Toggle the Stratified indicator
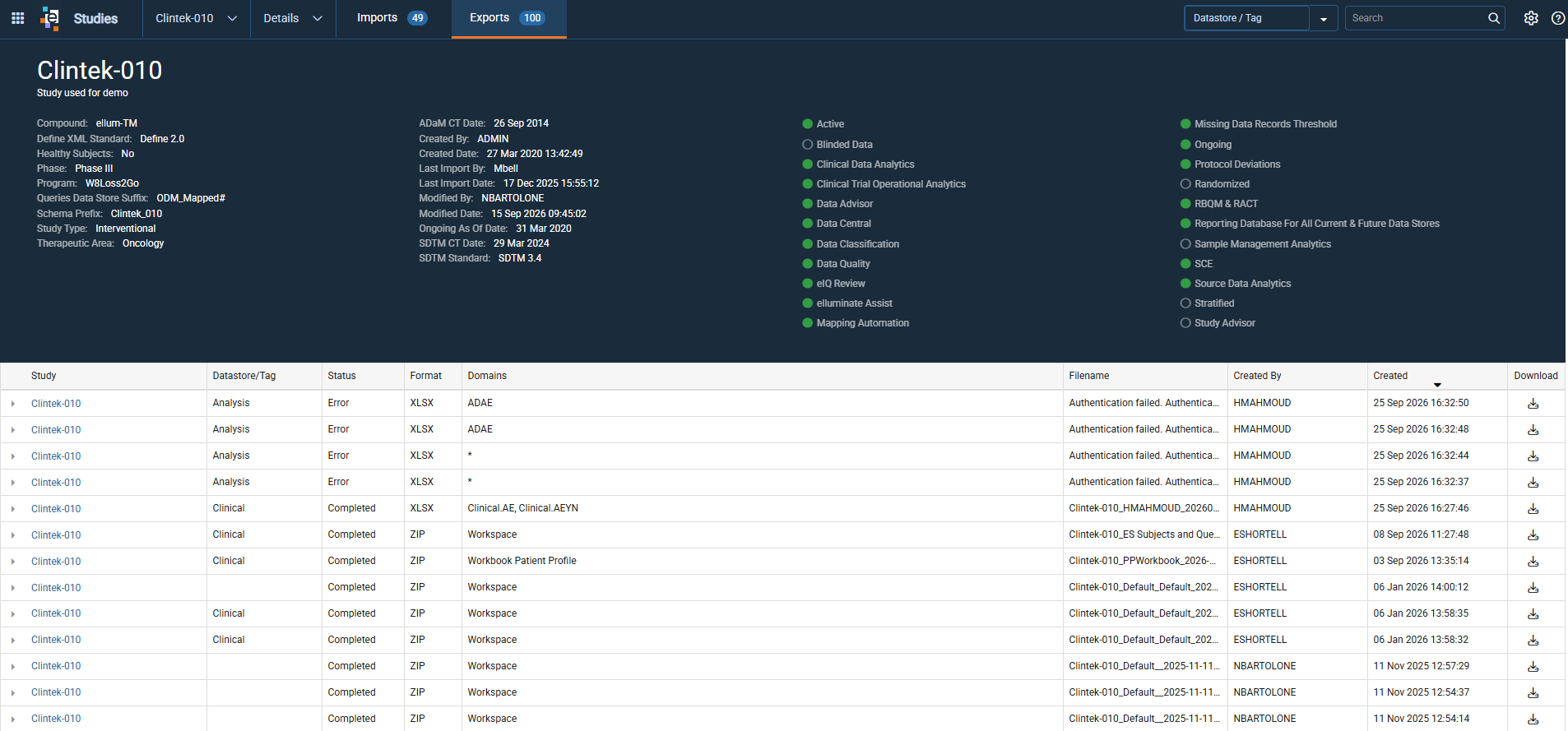Screen dimensions: 1568x731 click(x=1185, y=303)
